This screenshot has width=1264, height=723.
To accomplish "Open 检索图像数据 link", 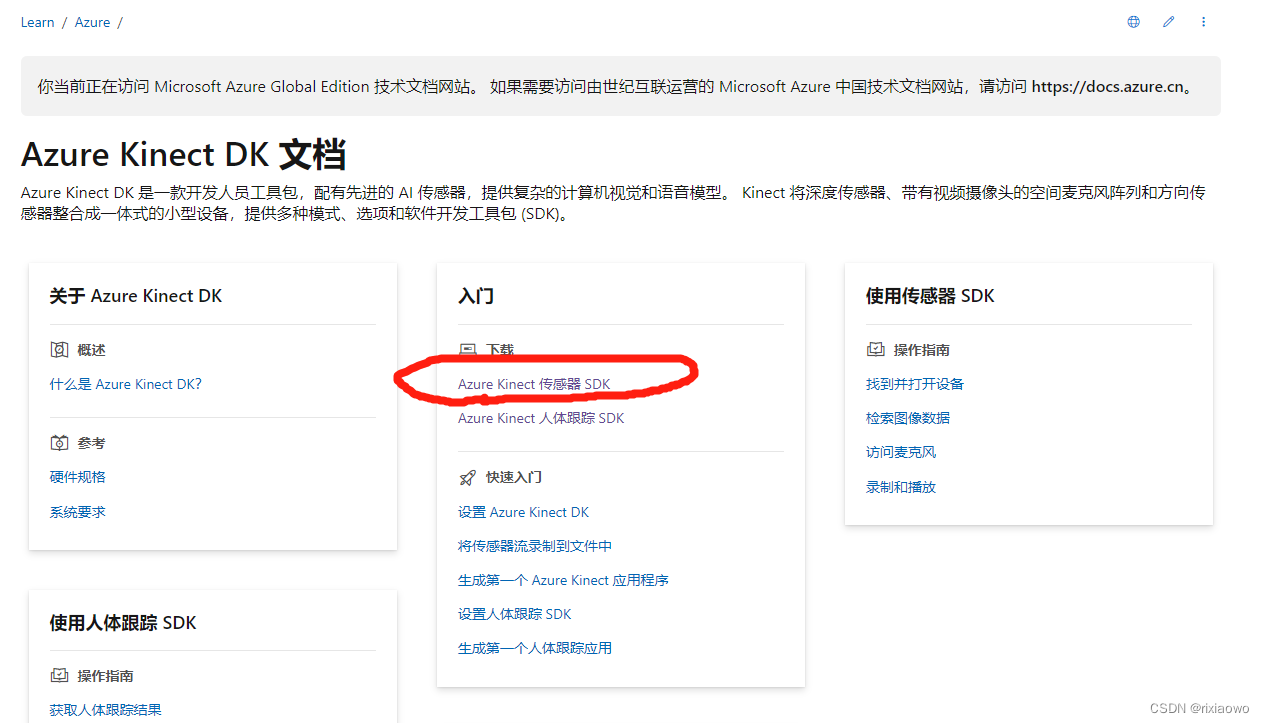I will click(x=908, y=418).
